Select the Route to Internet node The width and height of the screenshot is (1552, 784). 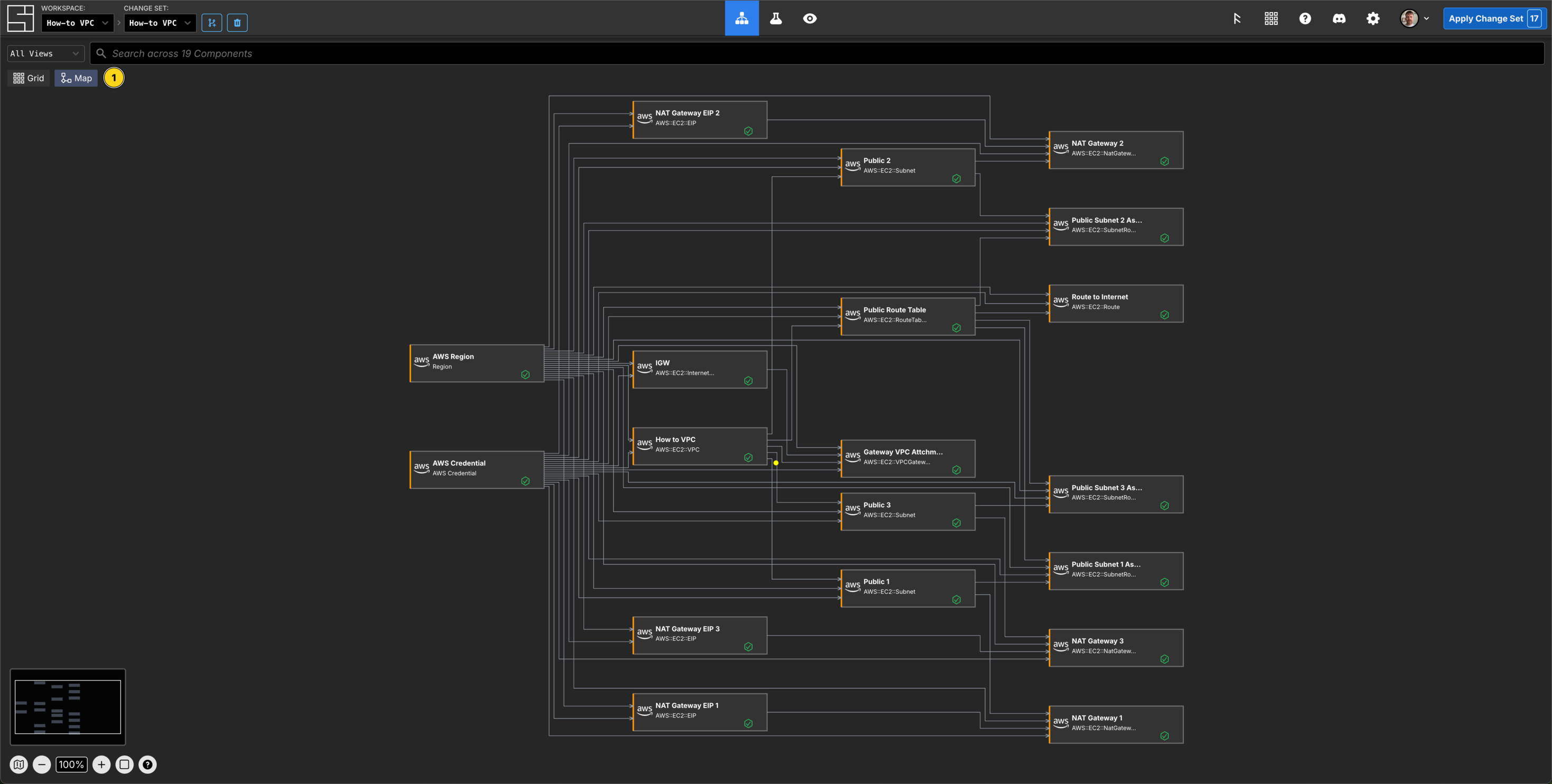pyautogui.click(x=1116, y=304)
